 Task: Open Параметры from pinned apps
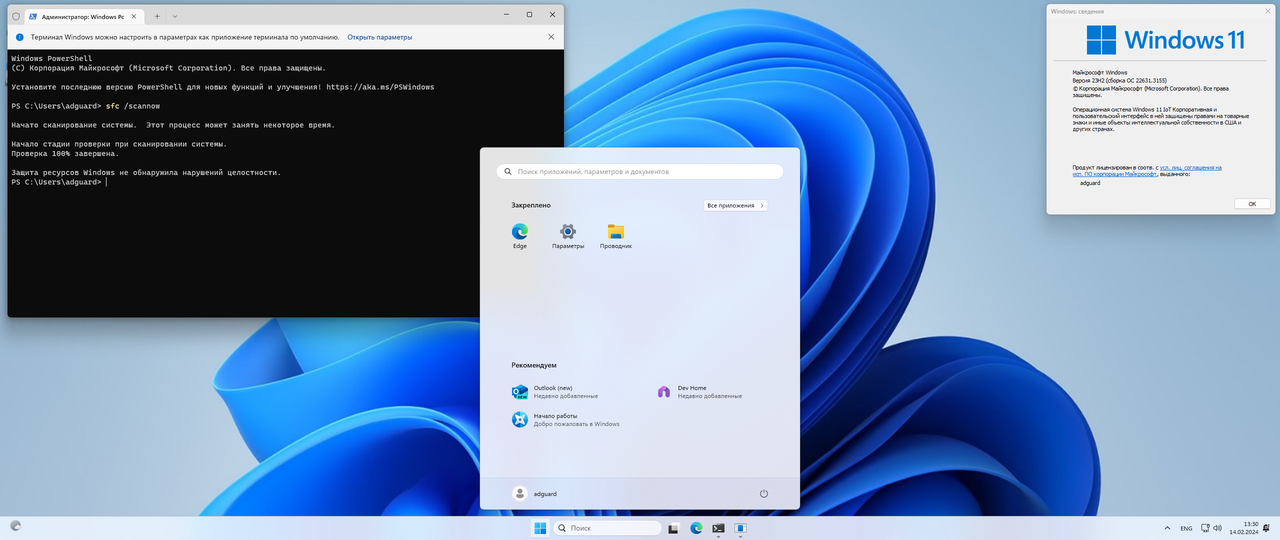[568, 237]
